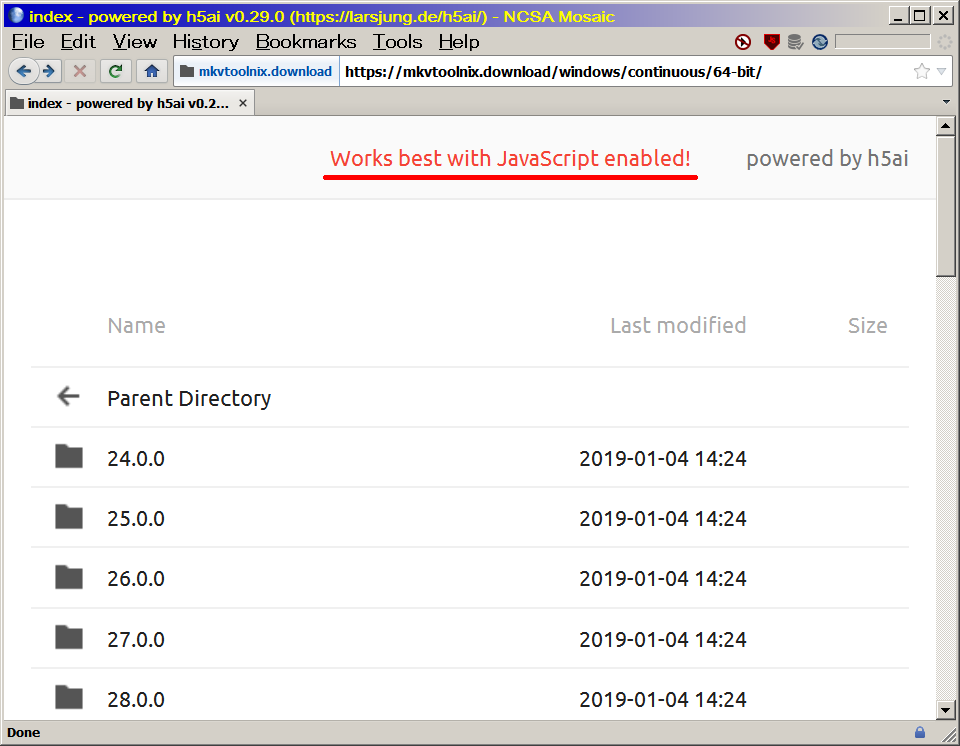The width and height of the screenshot is (960, 746).
Task: Click the 28.0.0 modified date 2019-01-04 14:24
Action: (x=663, y=699)
